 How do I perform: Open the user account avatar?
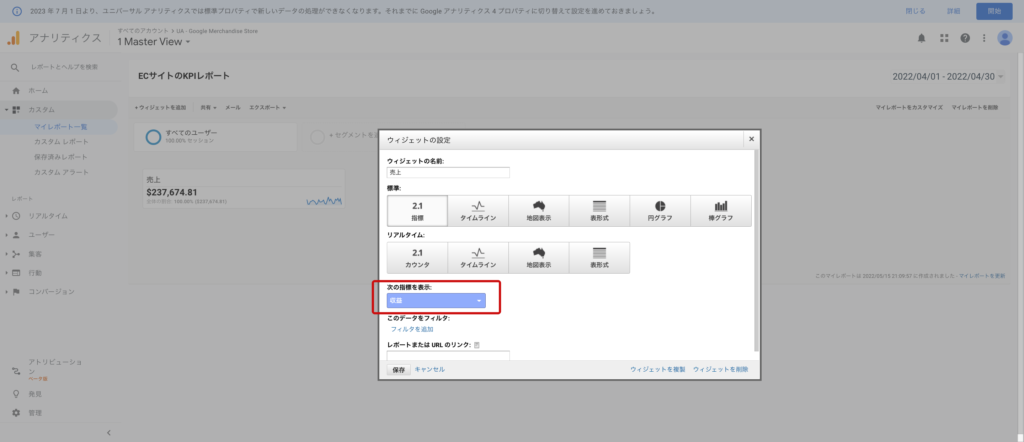[1004, 38]
